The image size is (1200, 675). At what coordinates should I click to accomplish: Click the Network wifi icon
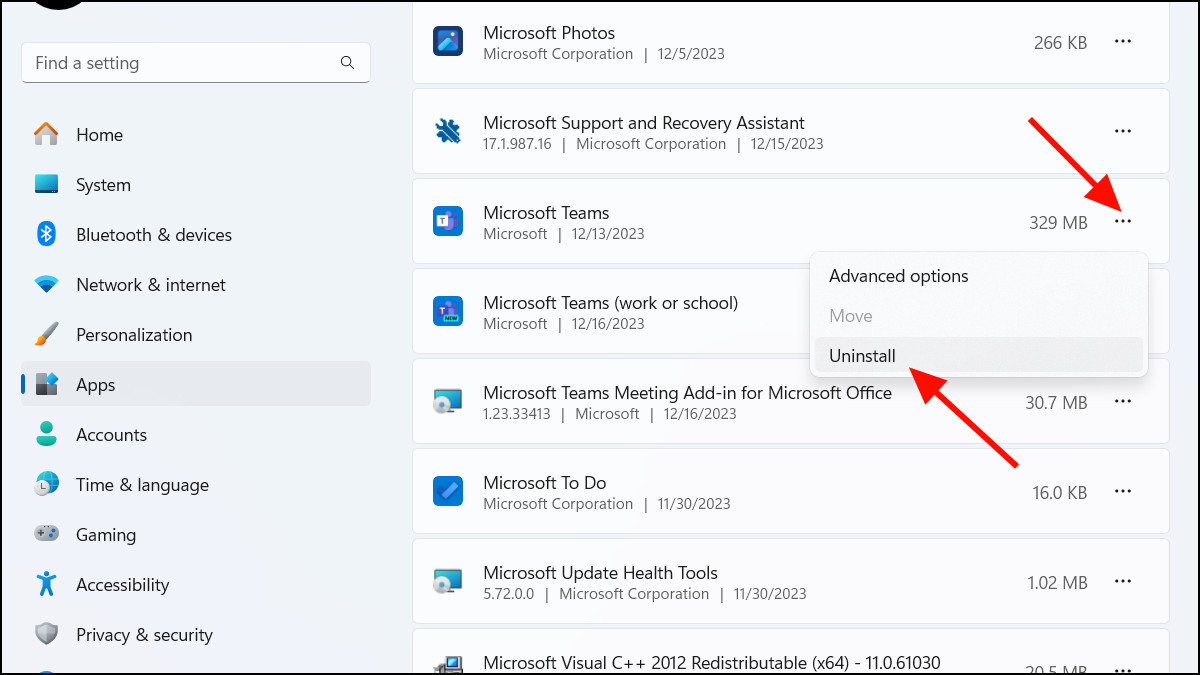click(46, 285)
